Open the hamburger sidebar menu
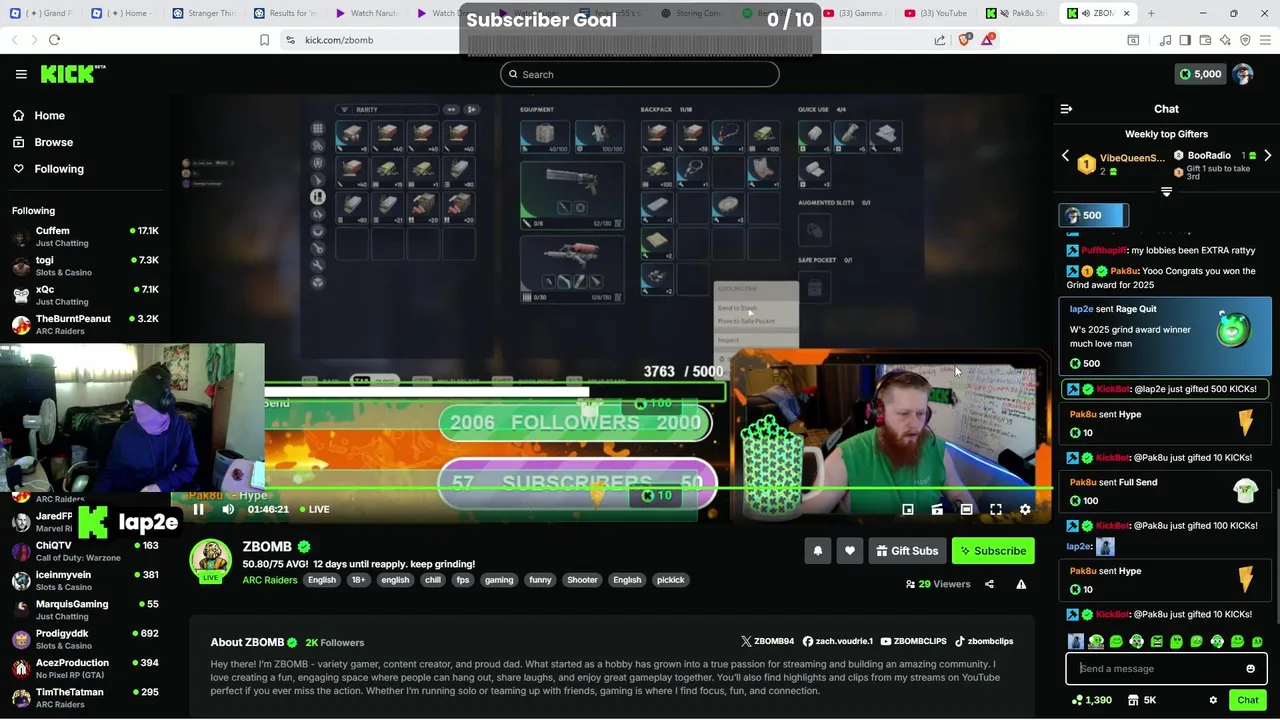The width and height of the screenshot is (1280, 720). [x=21, y=74]
